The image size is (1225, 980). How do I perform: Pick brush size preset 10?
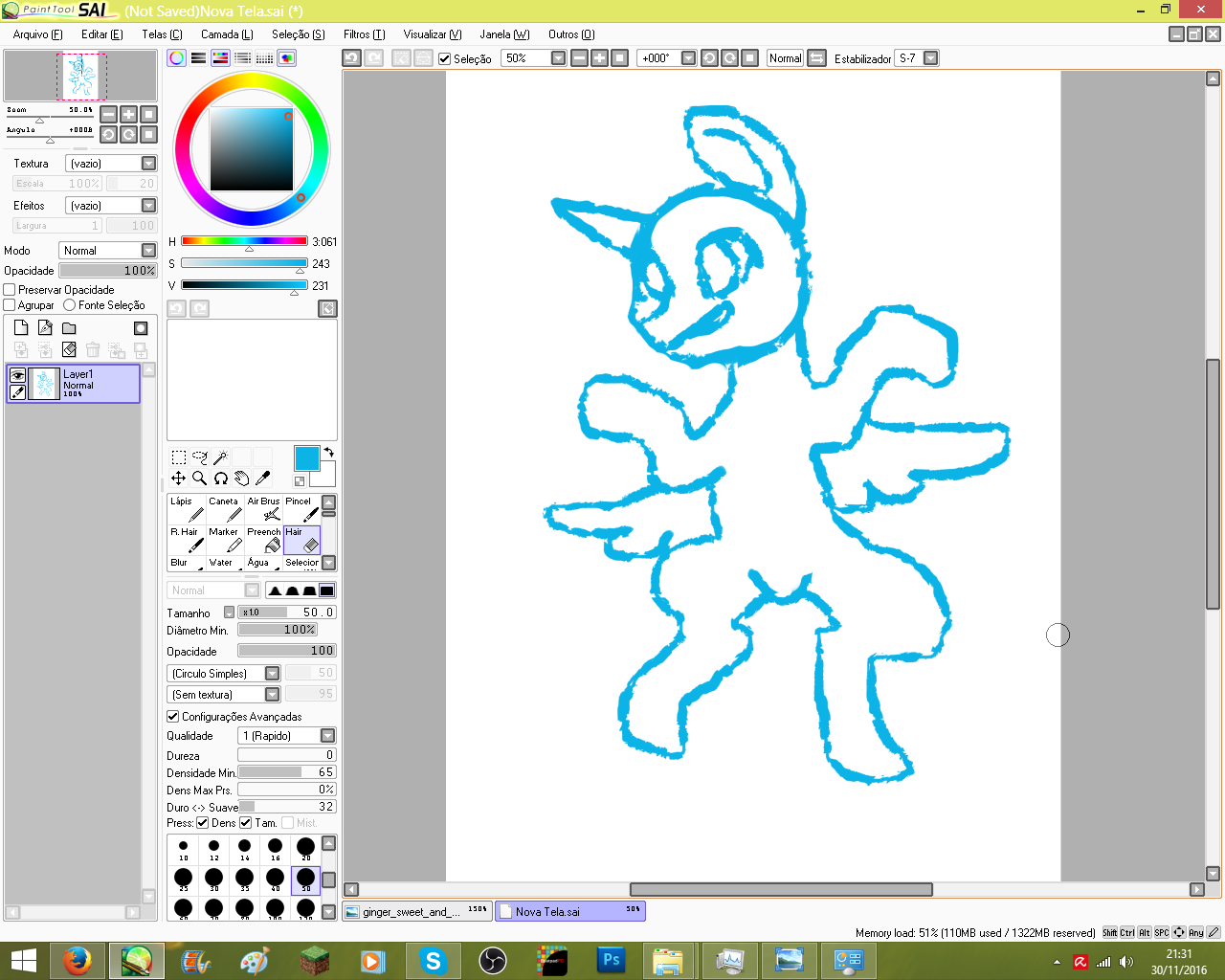click(183, 848)
